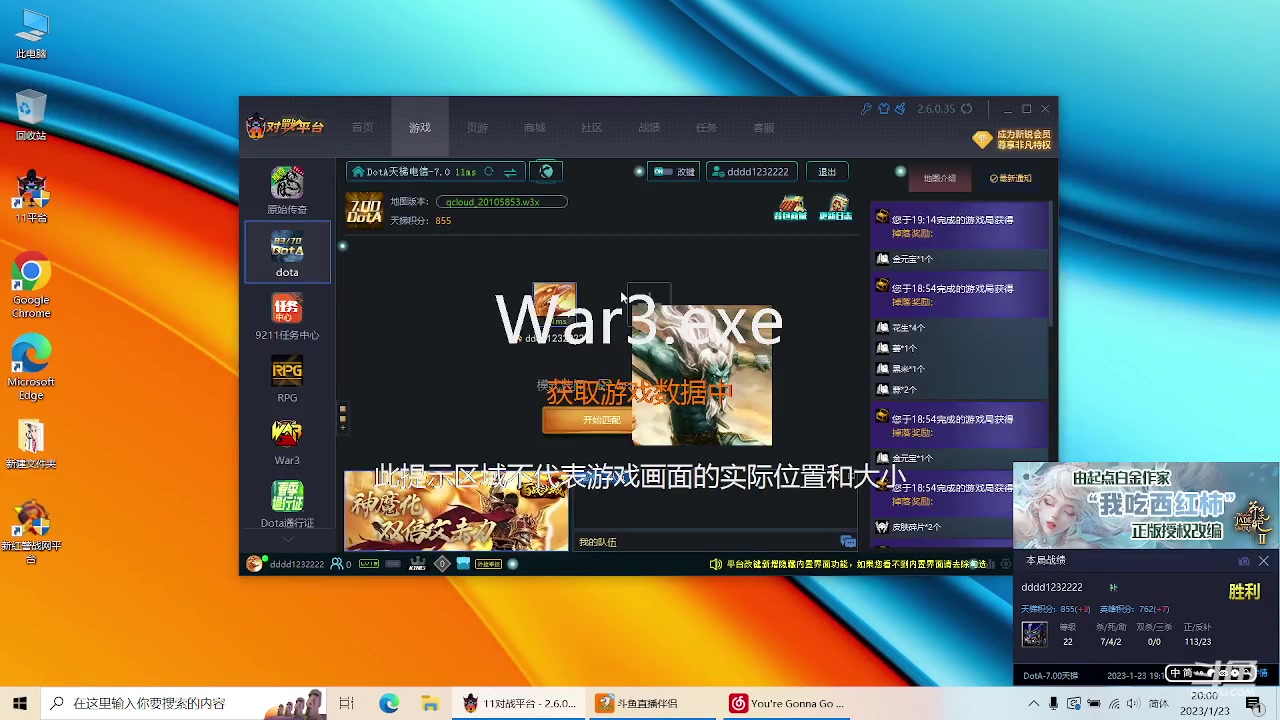Image resolution: width=1280 pixels, height=720 pixels.
Task: Open the 11平台 desktop shortcut
Action: [x=31, y=196]
